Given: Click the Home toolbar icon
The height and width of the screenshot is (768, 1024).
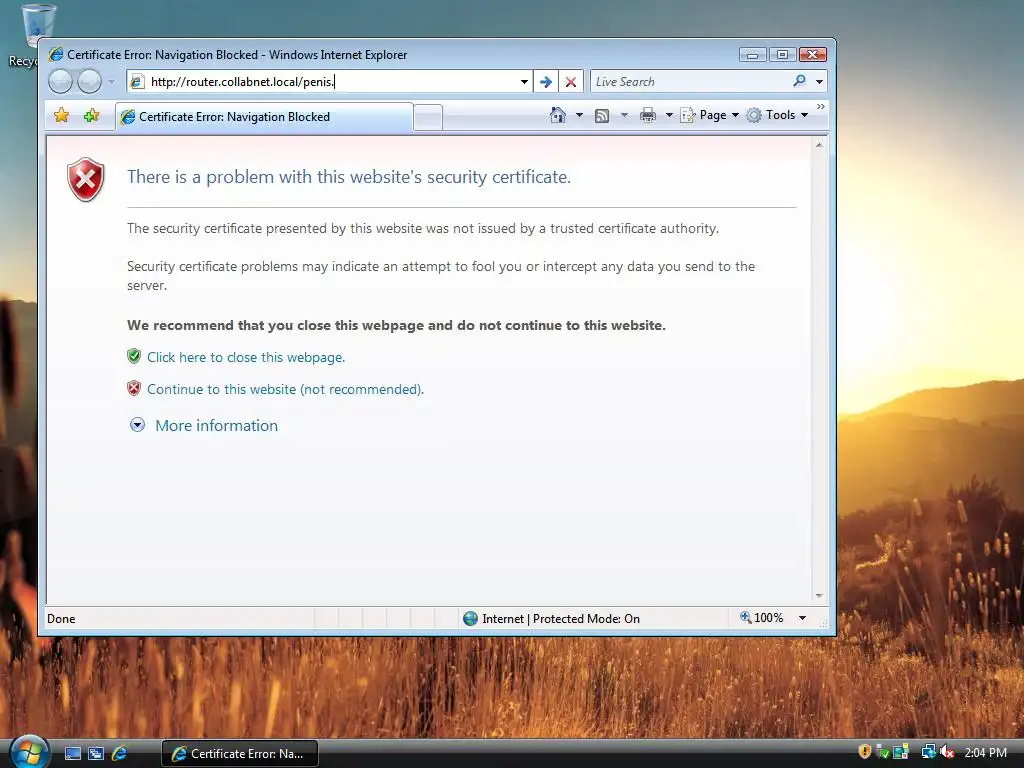Looking at the screenshot, I should click(x=558, y=115).
